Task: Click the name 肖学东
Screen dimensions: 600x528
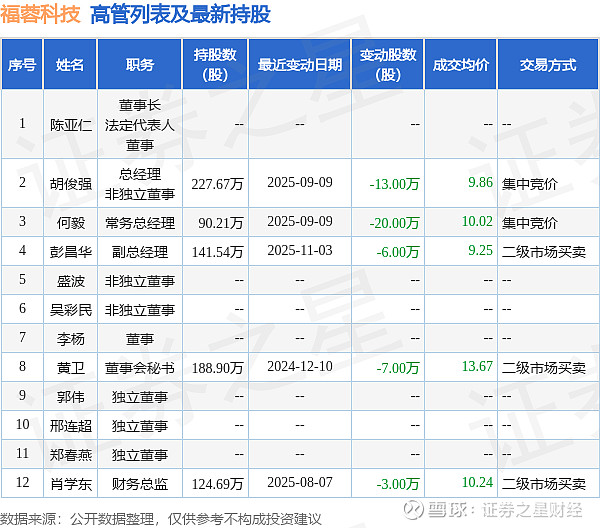Action: click(71, 484)
